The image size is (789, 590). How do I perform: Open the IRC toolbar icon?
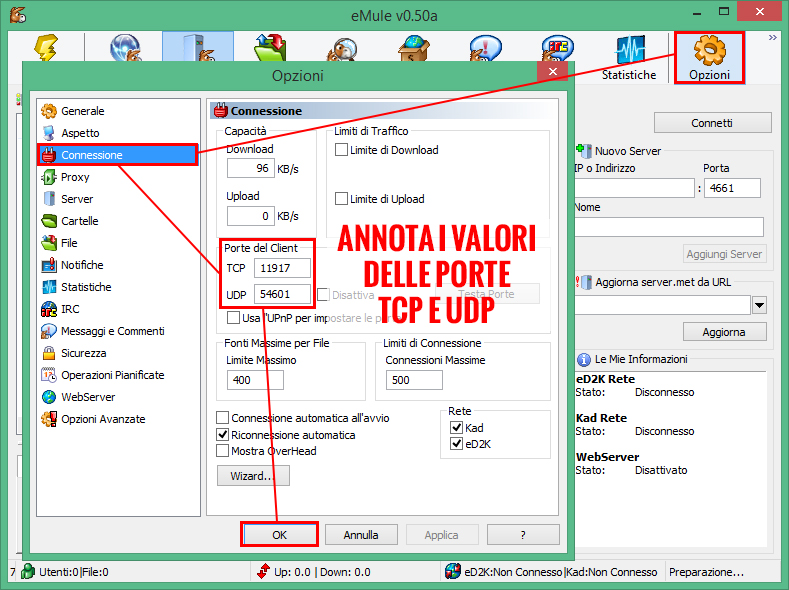click(x=558, y=49)
